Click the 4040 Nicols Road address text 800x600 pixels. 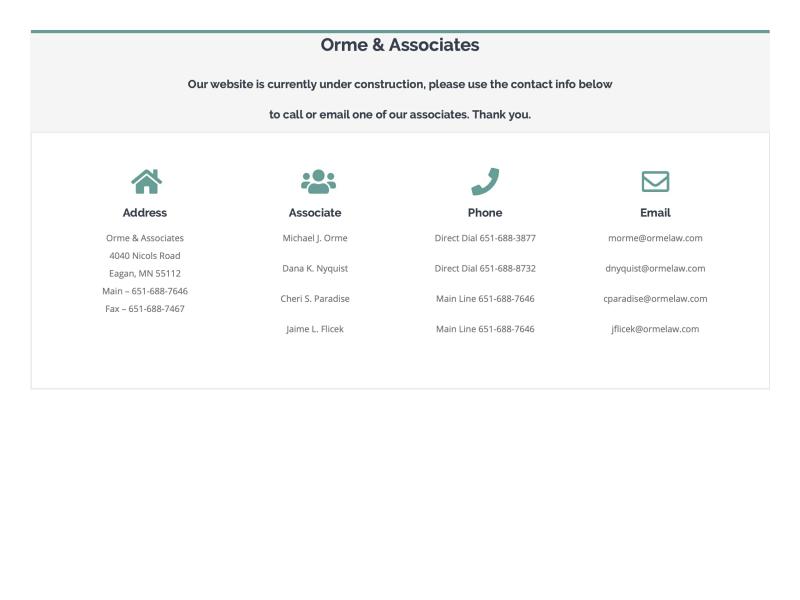[x=145, y=255]
